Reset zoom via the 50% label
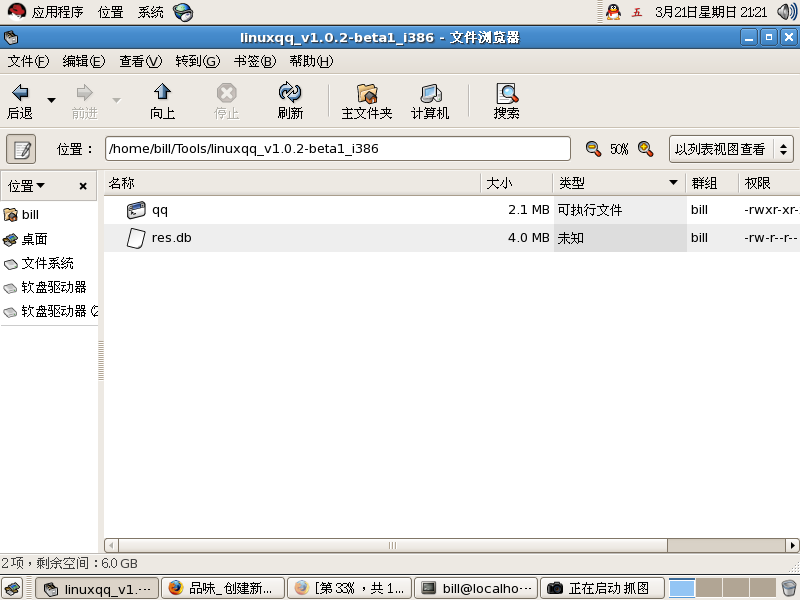 [619, 149]
